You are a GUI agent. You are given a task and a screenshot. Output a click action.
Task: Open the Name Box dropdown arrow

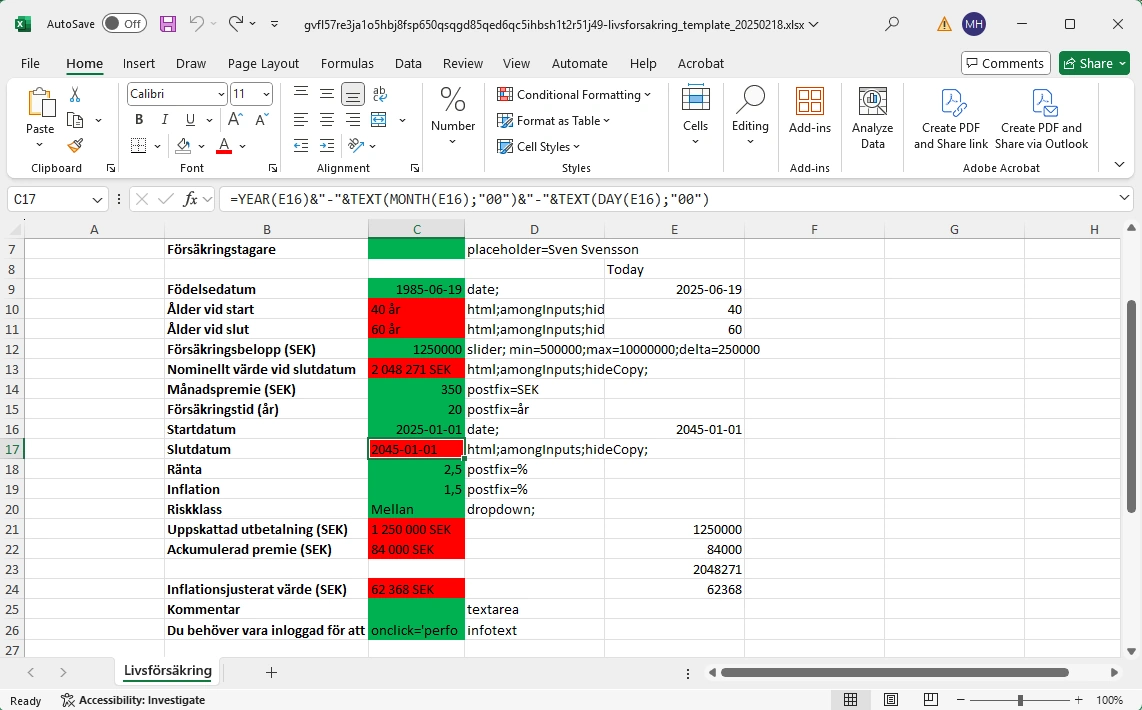97,200
